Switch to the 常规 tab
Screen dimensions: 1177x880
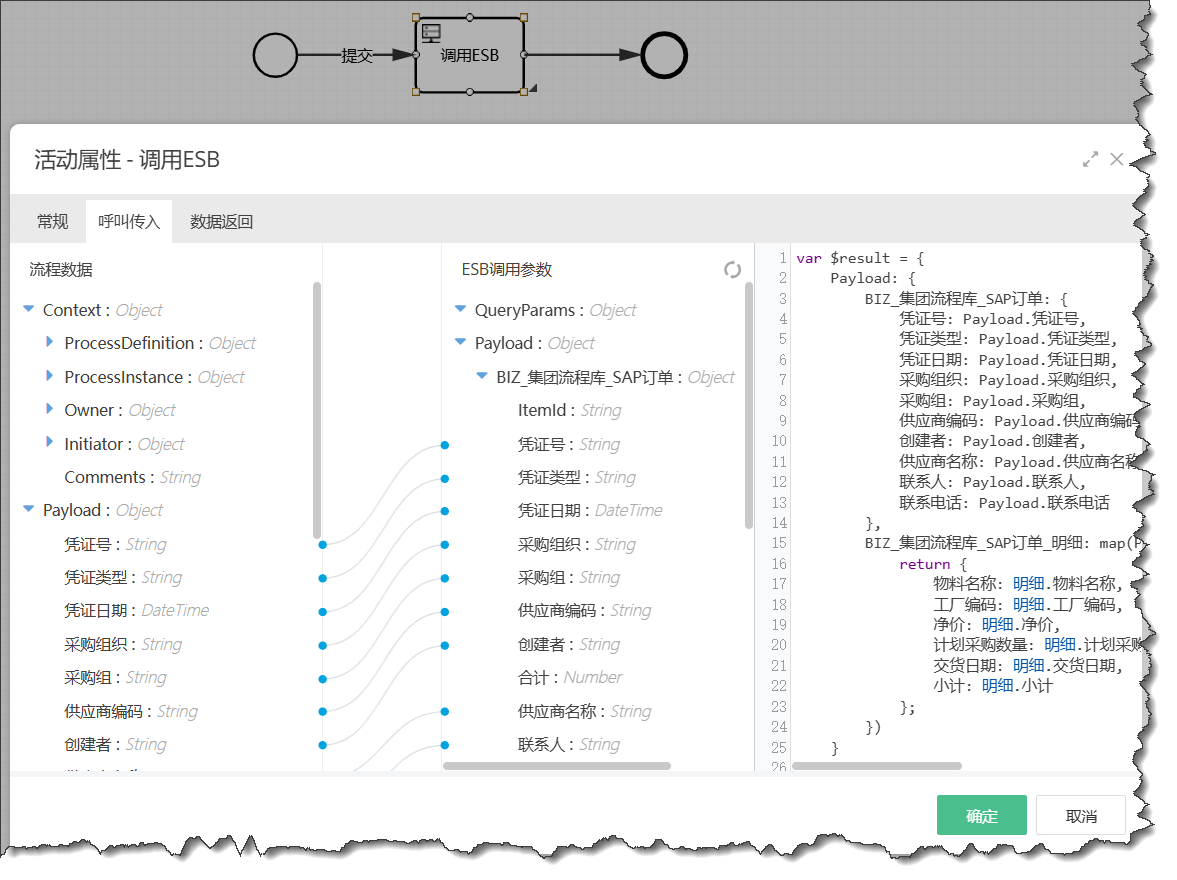[52, 222]
